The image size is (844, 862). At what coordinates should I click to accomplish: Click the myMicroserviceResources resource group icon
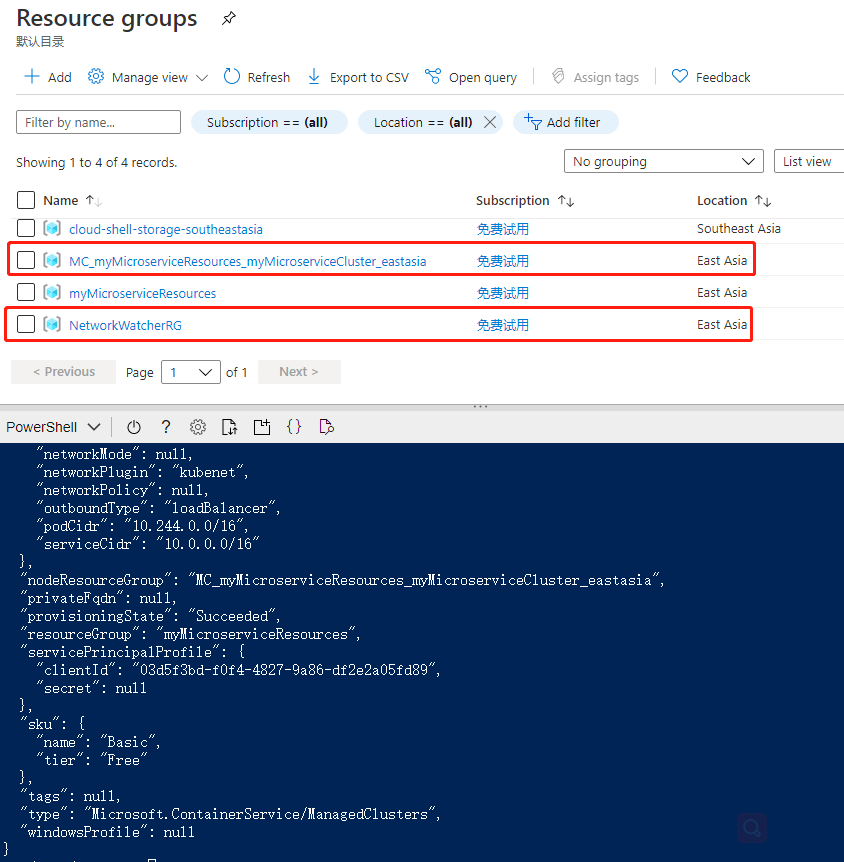click(x=52, y=292)
